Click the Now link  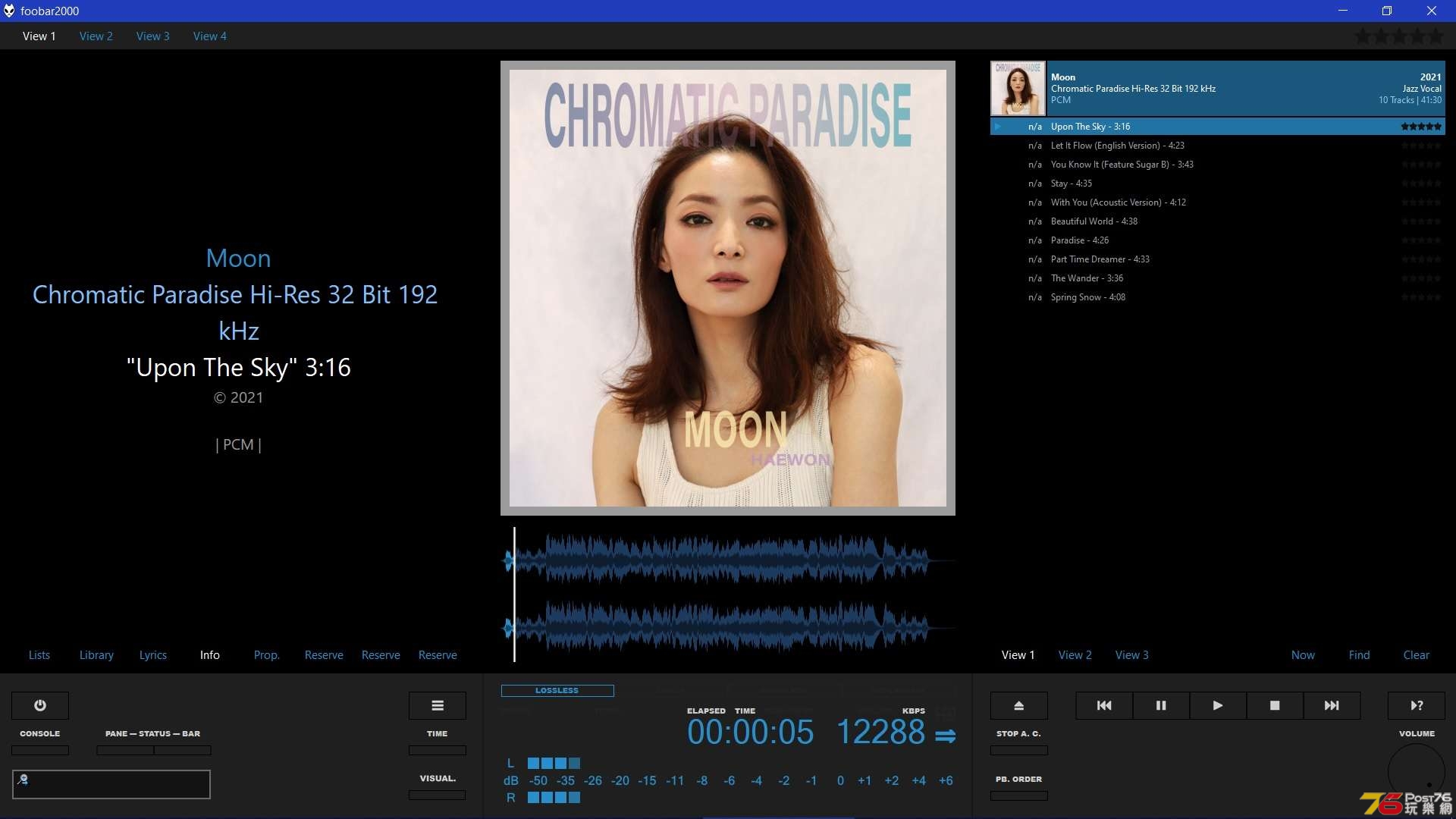tap(1303, 654)
